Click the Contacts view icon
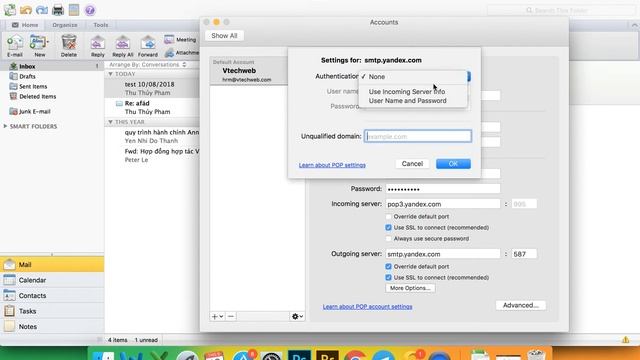640x360 pixels. [x=9, y=296]
